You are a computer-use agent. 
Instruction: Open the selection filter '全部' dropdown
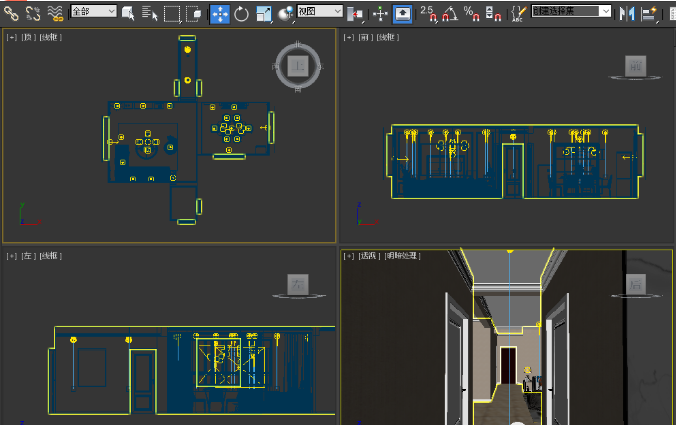click(x=93, y=11)
